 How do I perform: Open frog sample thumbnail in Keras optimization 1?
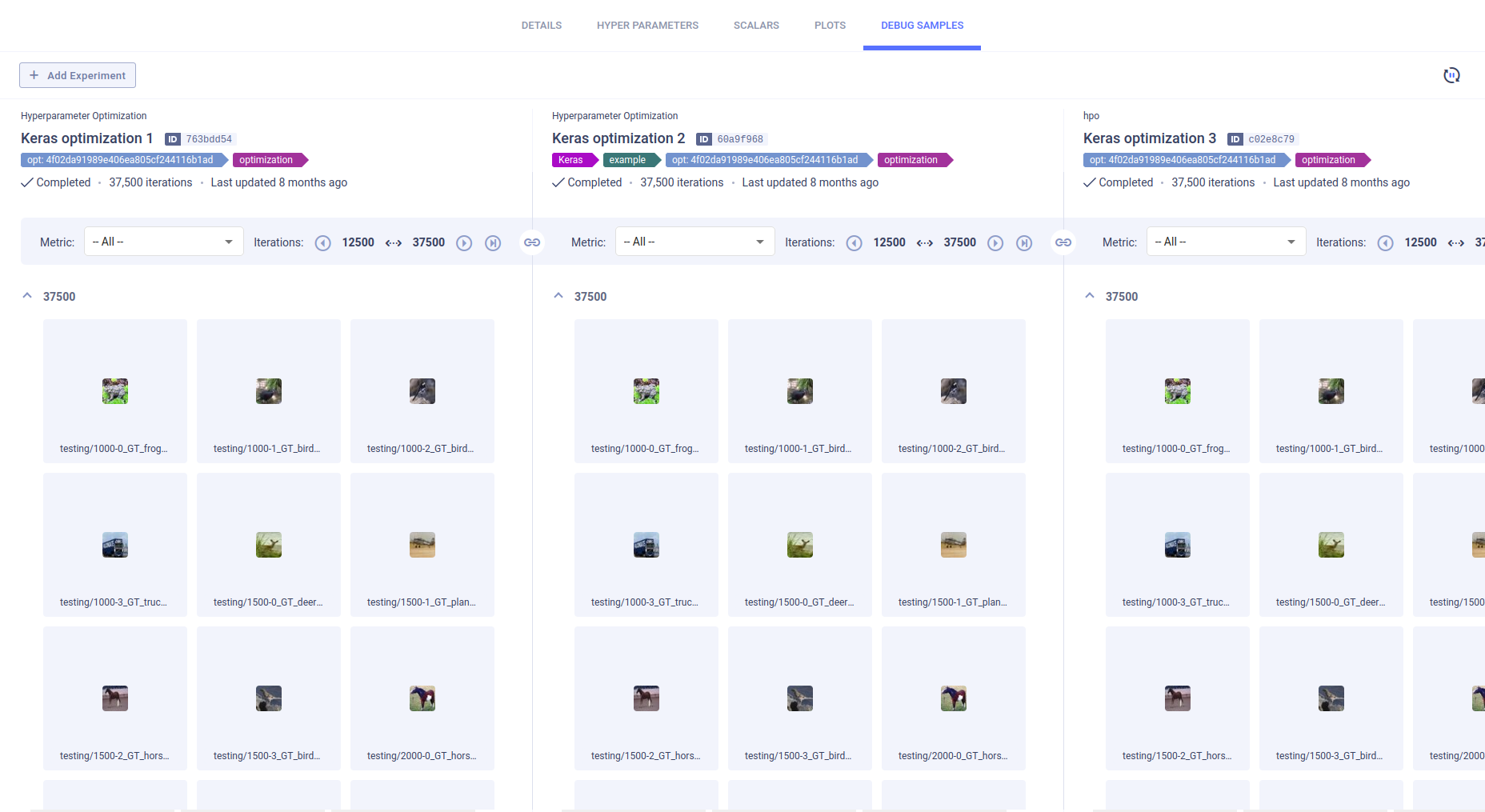(115, 391)
